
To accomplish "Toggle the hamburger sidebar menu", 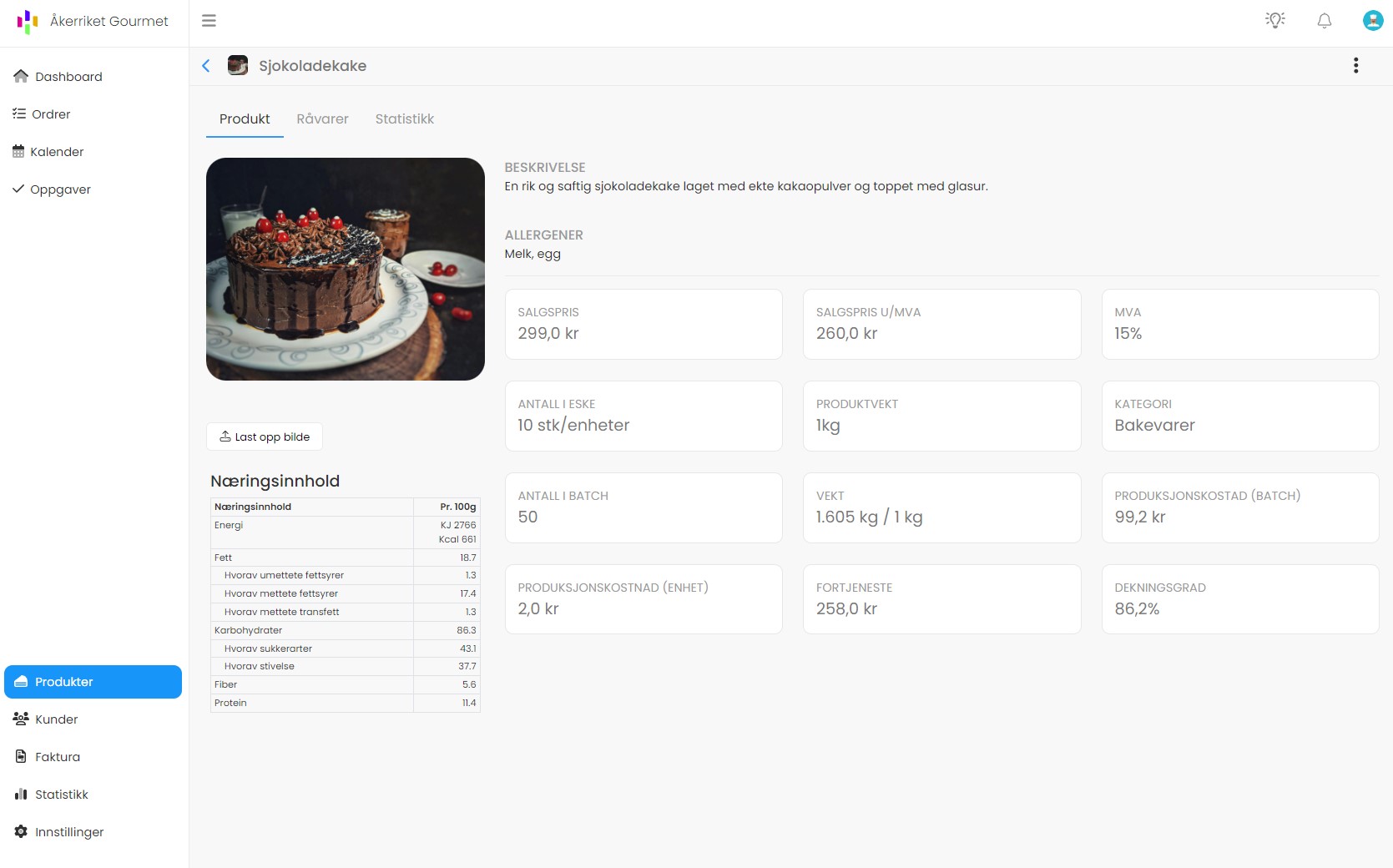I will [209, 21].
